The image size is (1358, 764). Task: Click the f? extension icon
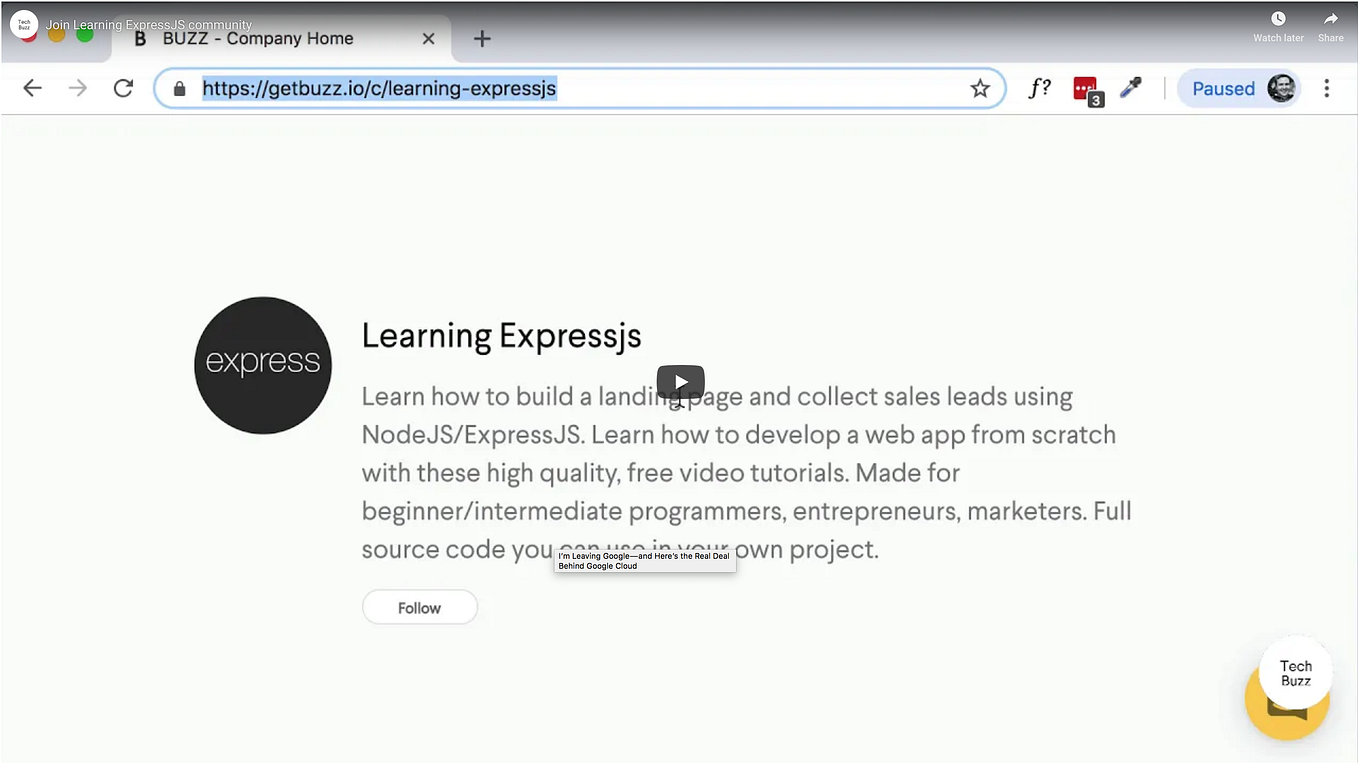click(1040, 88)
